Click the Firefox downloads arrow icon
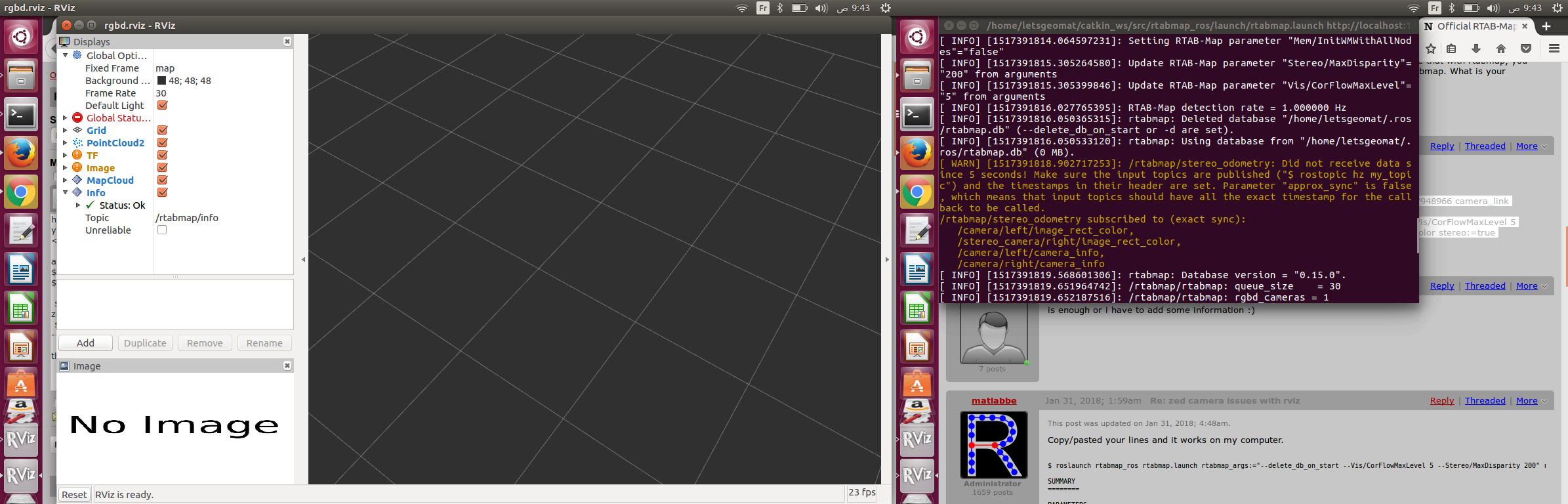This screenshot has height=504, width=1568. (x=1476, y=49)
